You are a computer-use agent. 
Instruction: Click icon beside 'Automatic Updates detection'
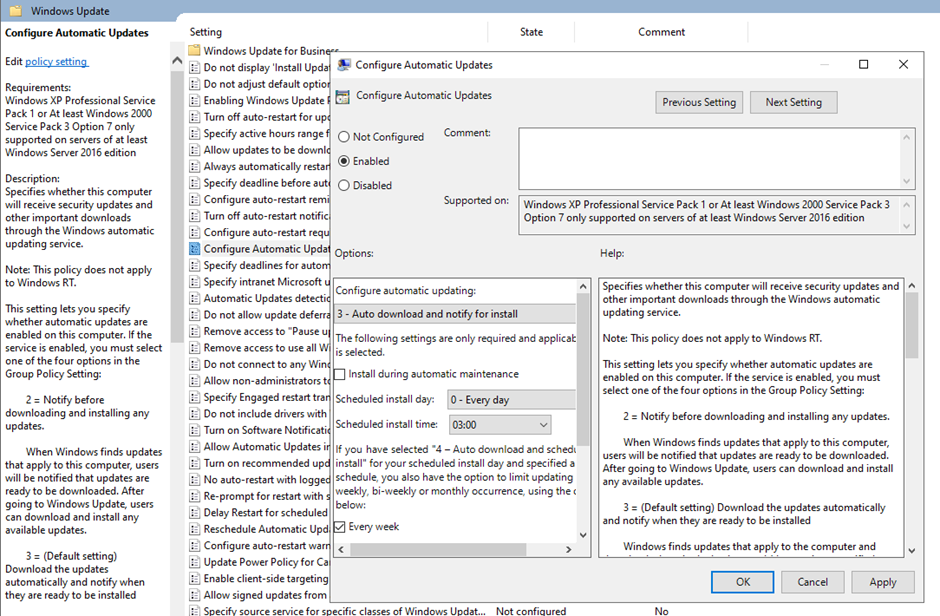194,298
